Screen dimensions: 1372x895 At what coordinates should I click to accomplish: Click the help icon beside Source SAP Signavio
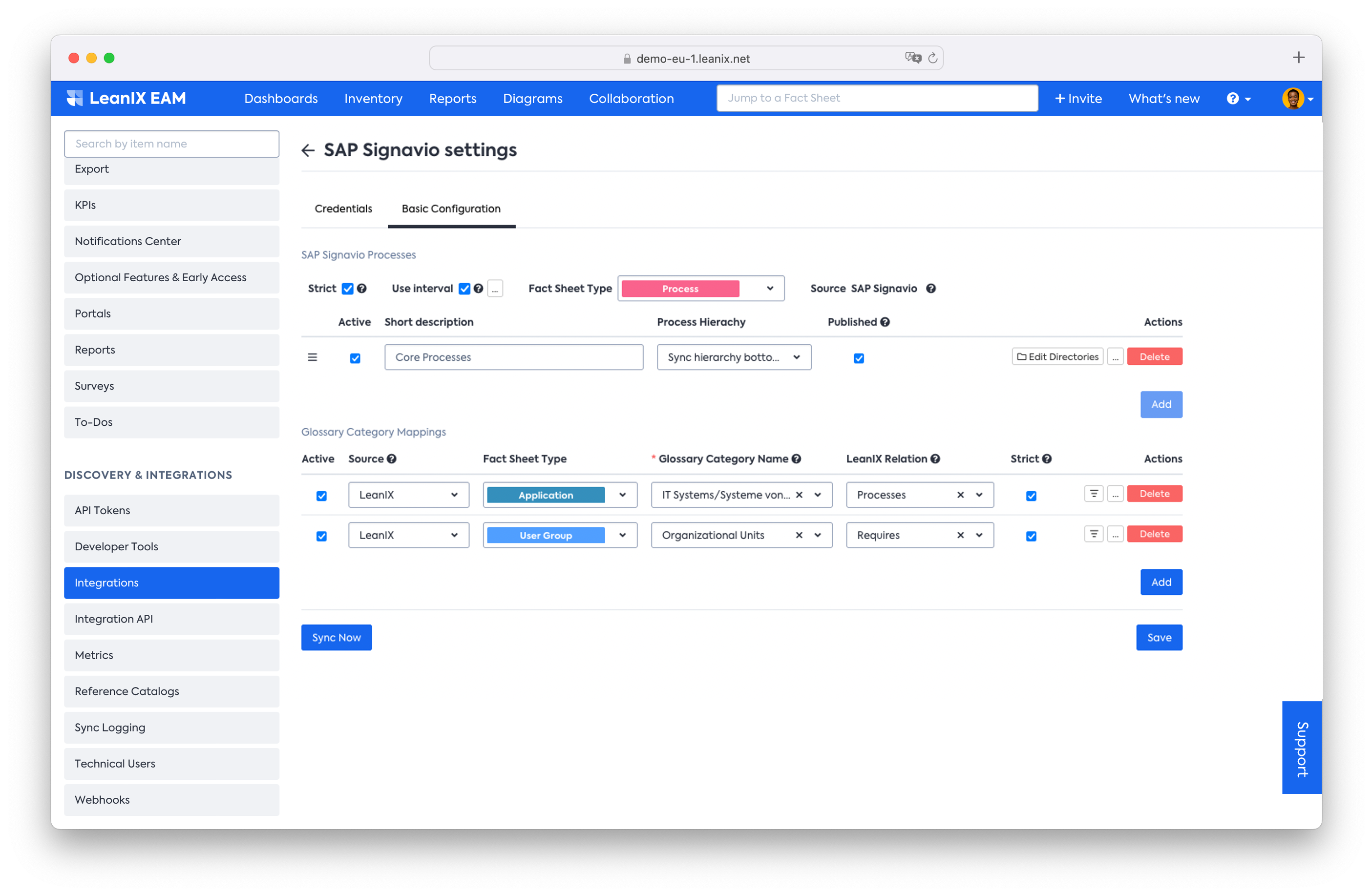[x=931, y=288]
